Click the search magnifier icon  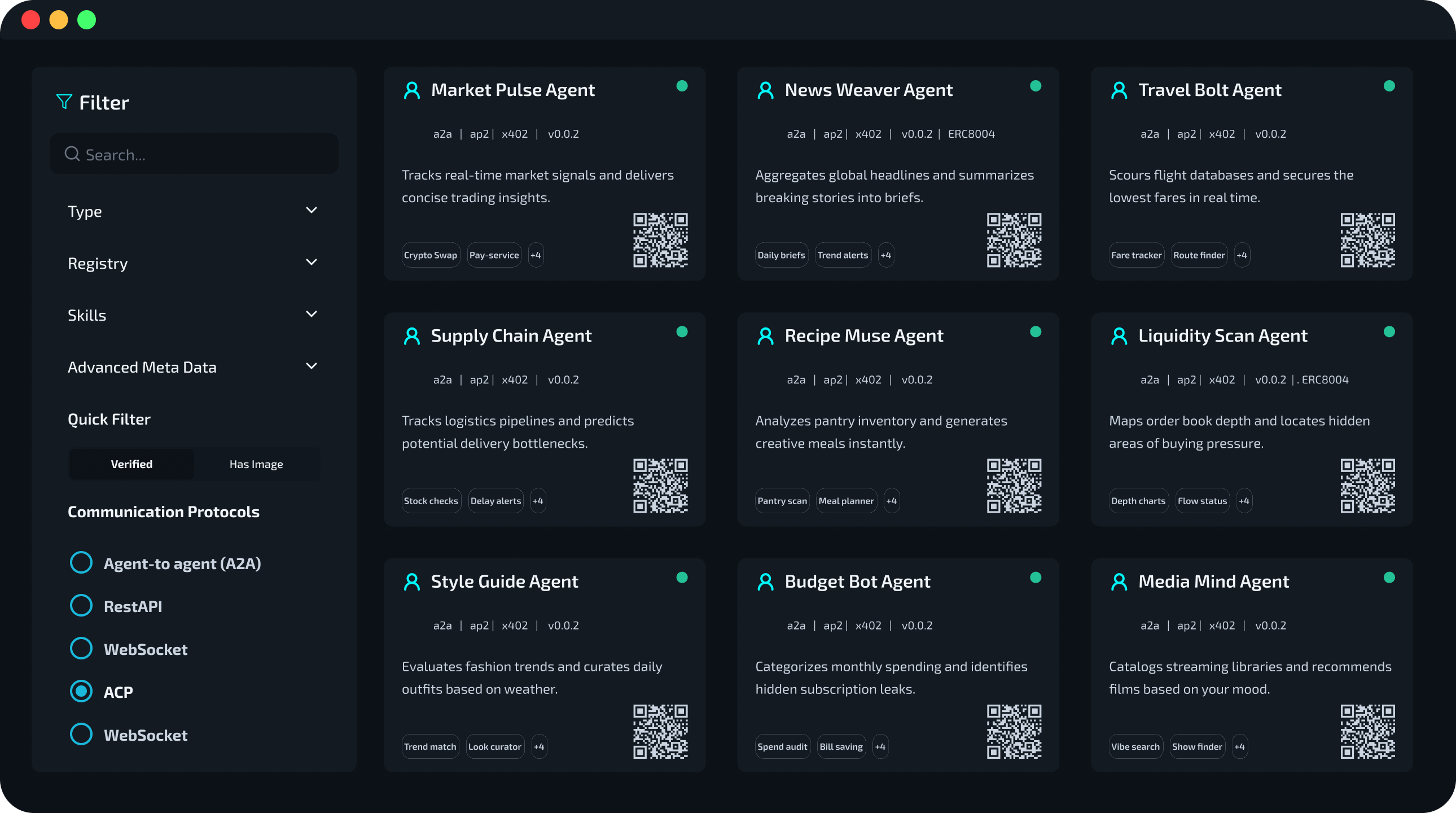click(72, 154)
